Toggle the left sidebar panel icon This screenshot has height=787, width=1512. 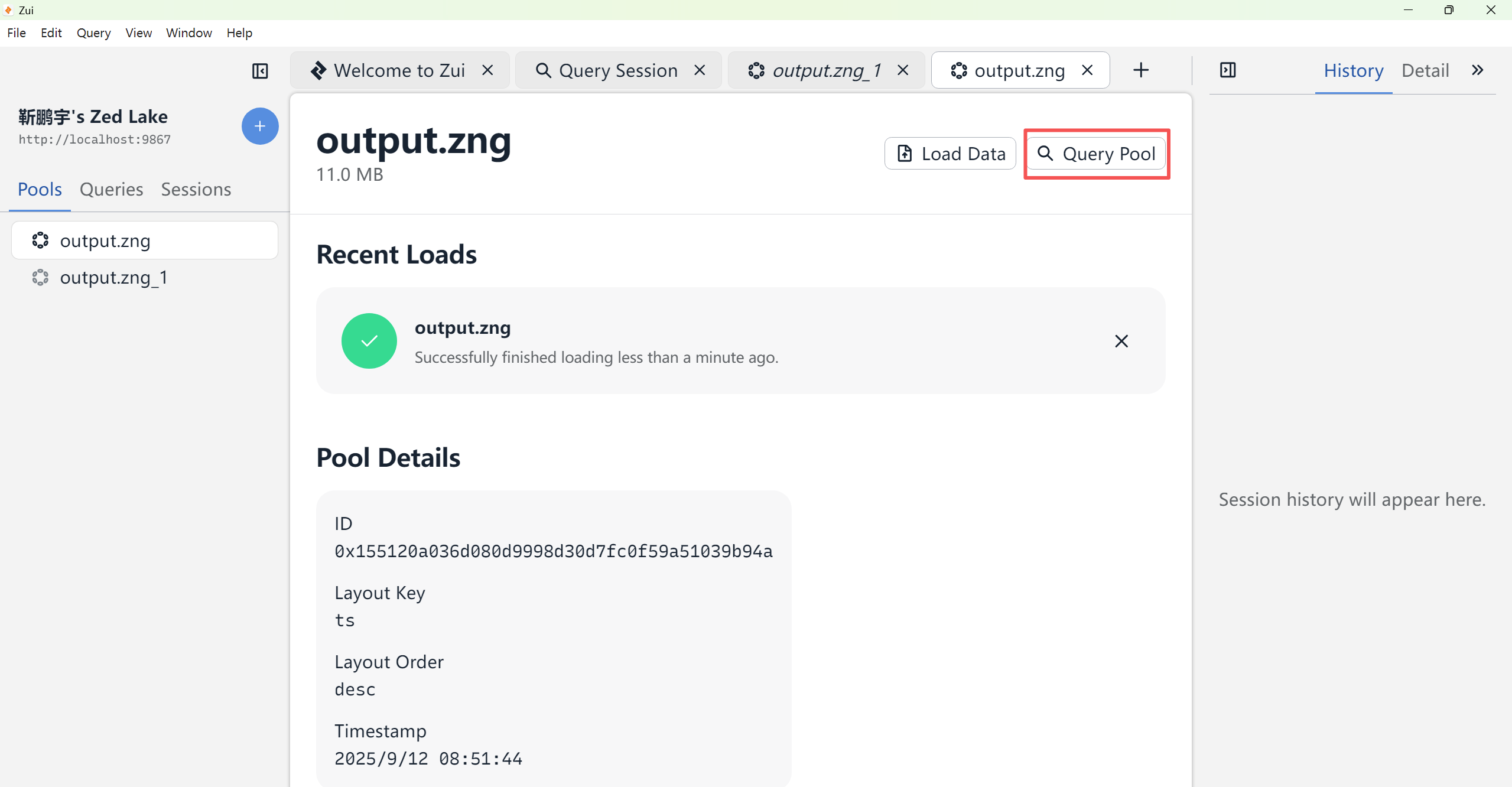tap(260, 71)
